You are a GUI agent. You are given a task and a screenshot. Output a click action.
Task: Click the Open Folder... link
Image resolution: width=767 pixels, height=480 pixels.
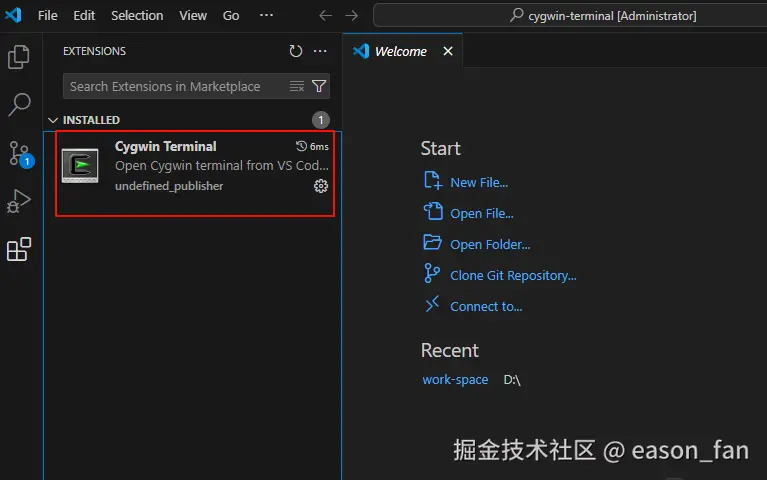[x=490, y=244]
